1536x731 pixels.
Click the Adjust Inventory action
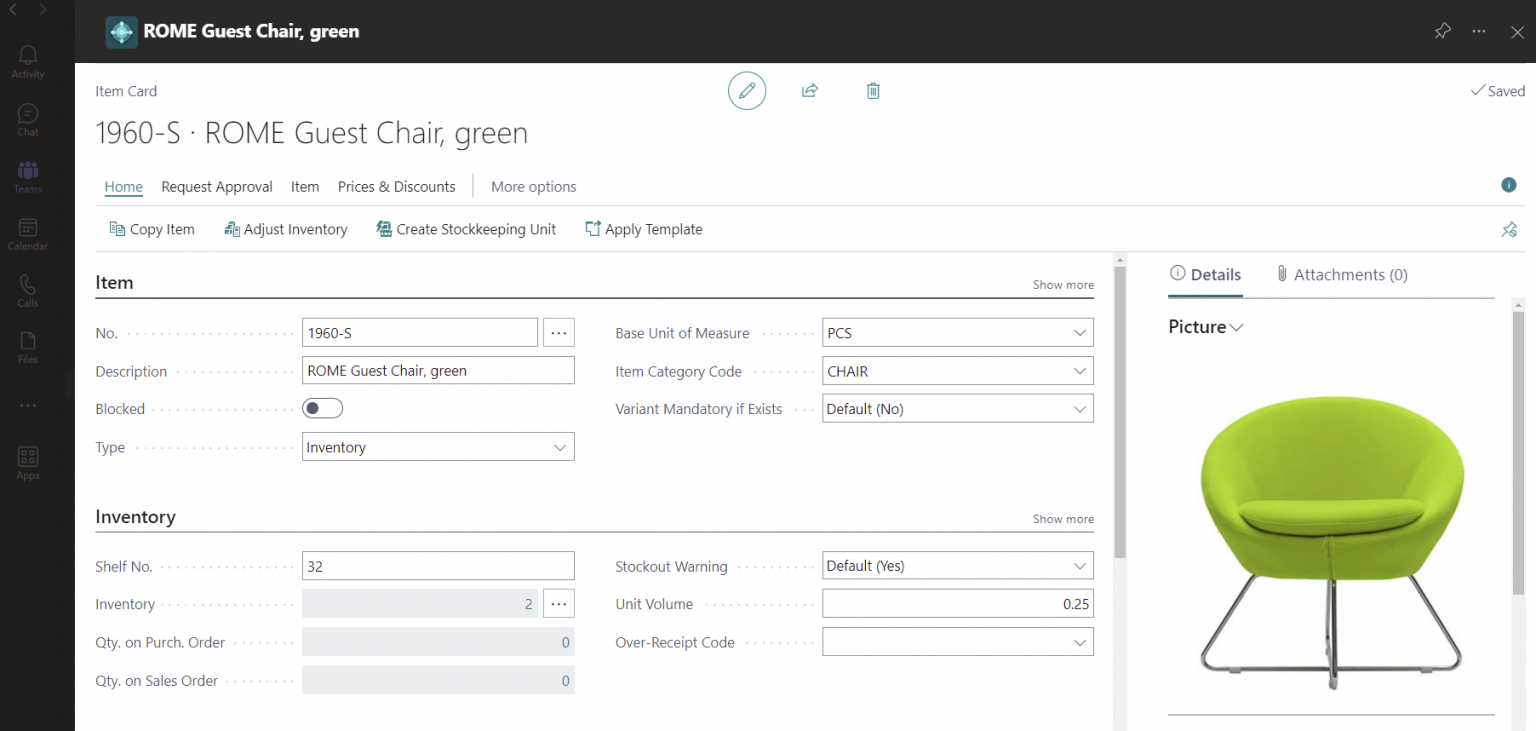286,229
